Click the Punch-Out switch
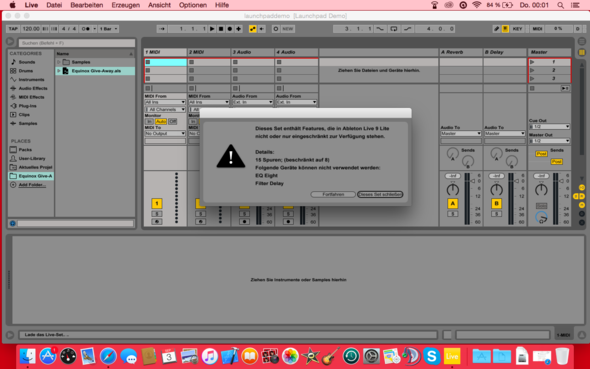The height and width of the screenshot is (369, 590). [407, 29]
